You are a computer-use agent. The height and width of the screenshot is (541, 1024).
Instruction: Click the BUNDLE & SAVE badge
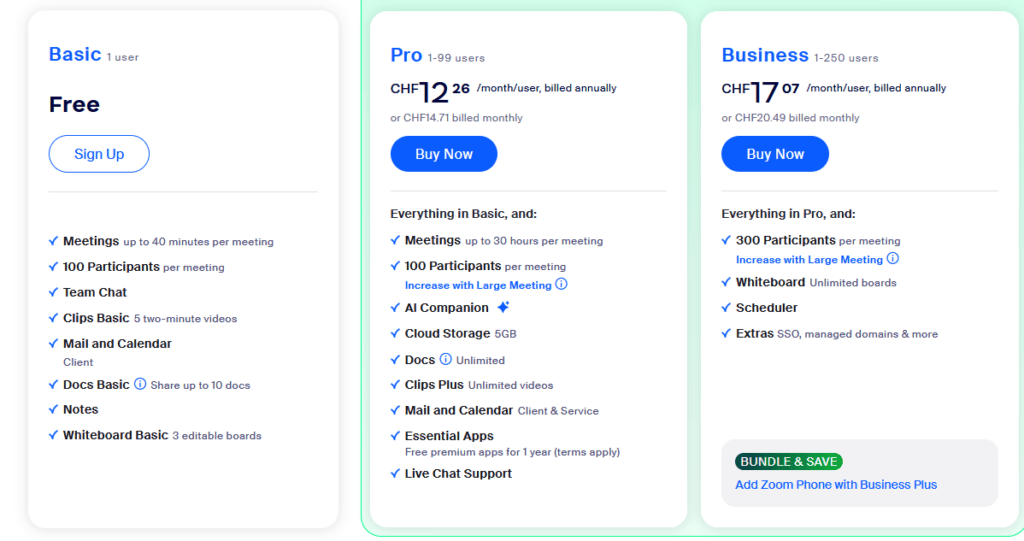[789, 462]
